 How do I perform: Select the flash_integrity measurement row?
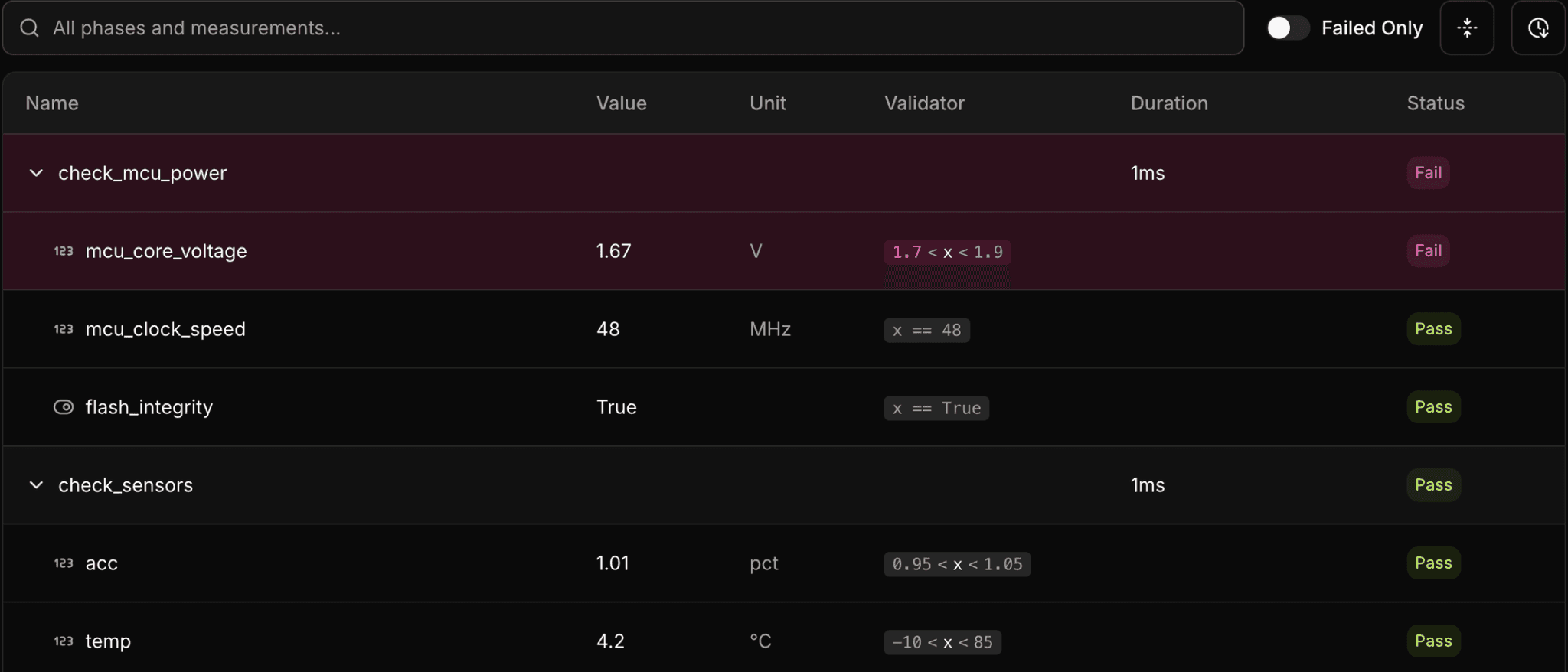[383, 407]
